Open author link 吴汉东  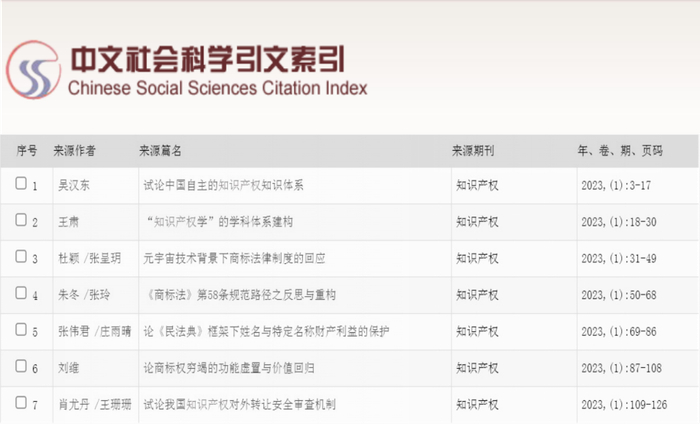click(74, 185)
